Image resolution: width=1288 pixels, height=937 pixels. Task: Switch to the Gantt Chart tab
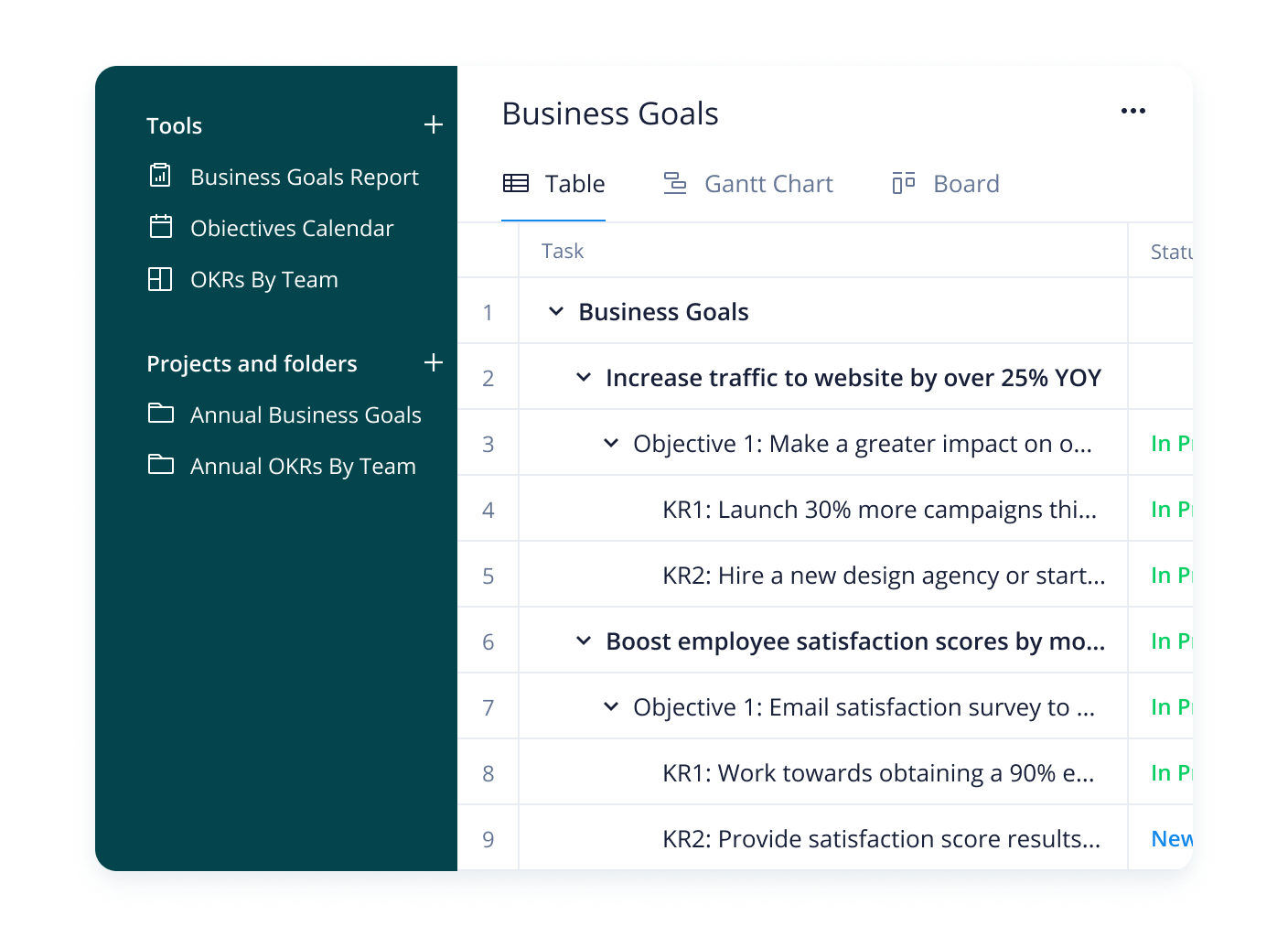[748, 184]
